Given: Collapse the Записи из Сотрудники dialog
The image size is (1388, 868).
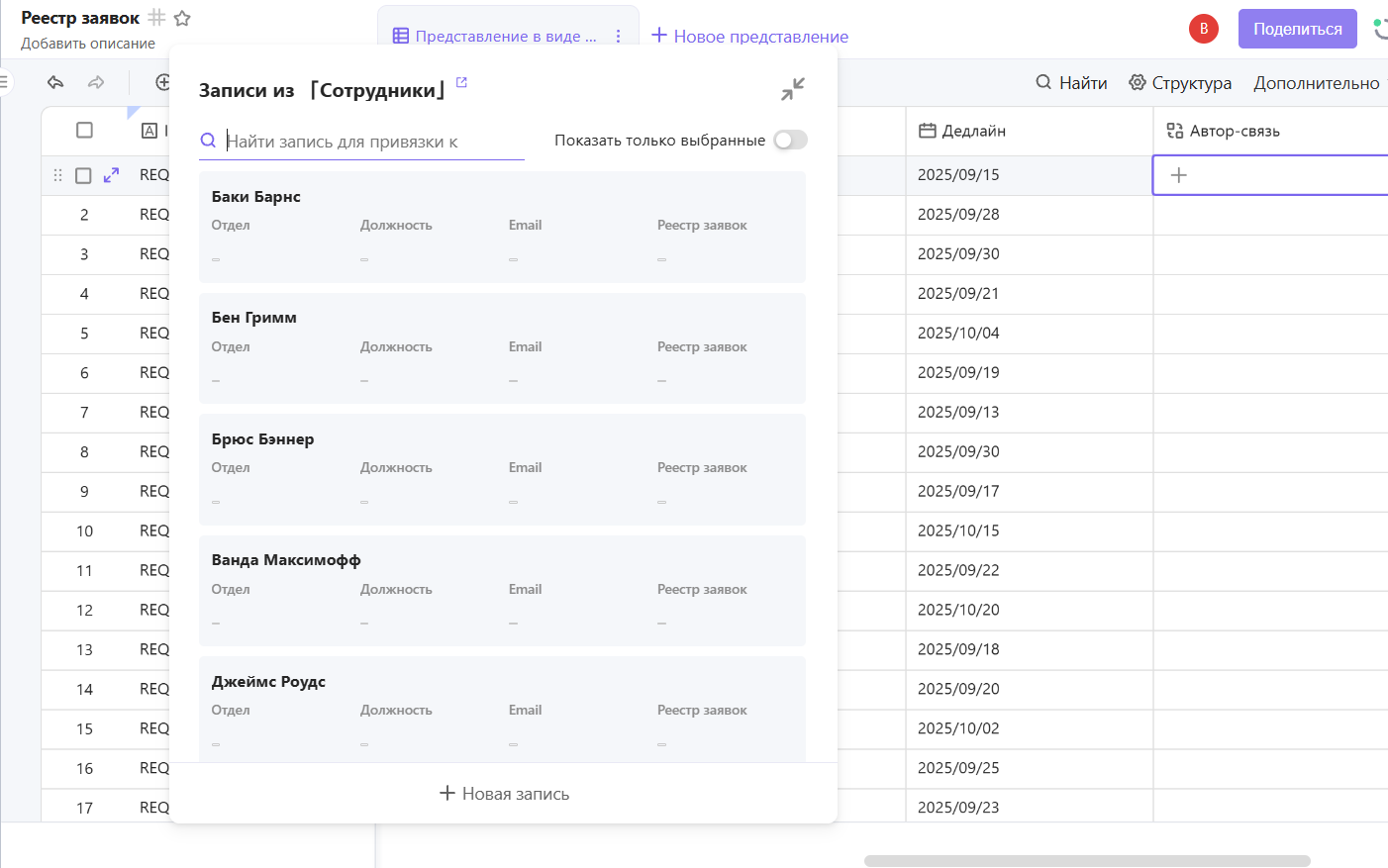Looking at the screenshot, I should click(792, 89).
